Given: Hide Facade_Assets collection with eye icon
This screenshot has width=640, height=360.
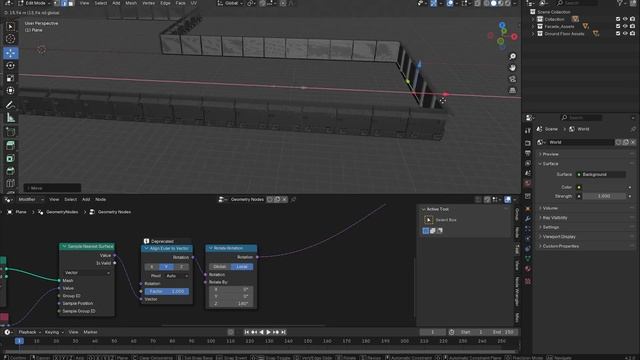Looking at the screenshot, I should point(625,27).
